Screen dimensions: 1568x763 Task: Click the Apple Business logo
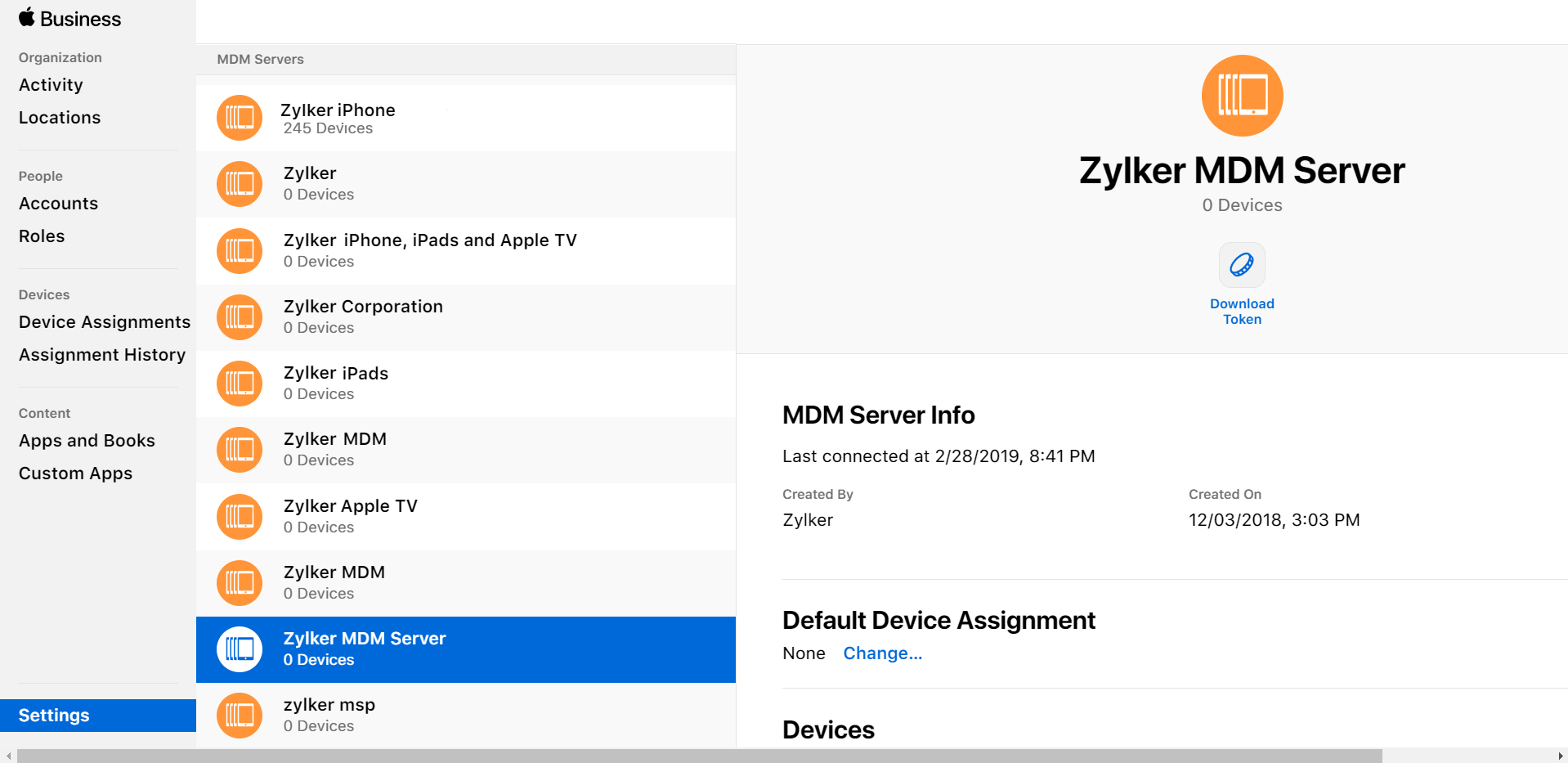click(69, 18)
